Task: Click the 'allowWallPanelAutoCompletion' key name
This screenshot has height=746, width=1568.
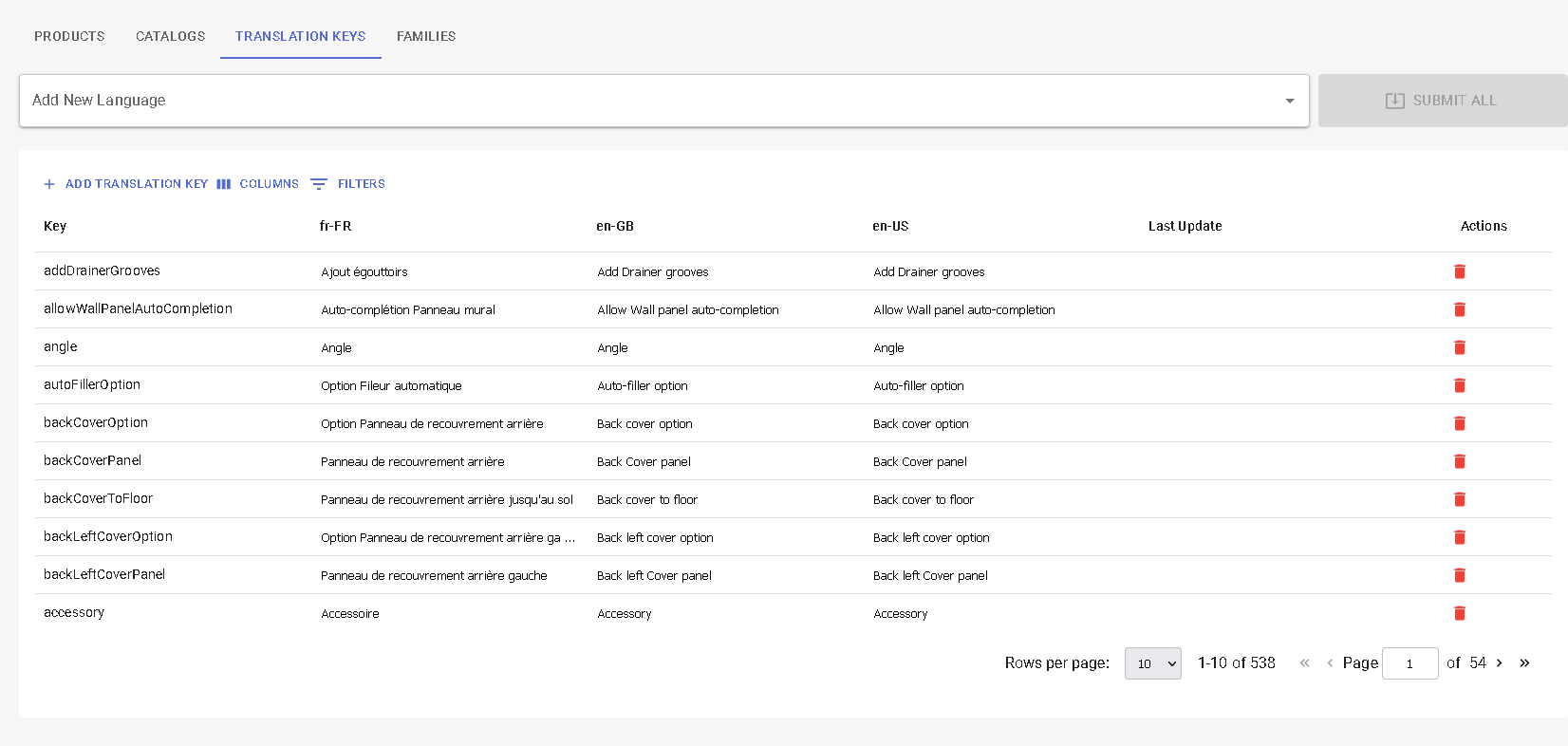Action: 138,308
